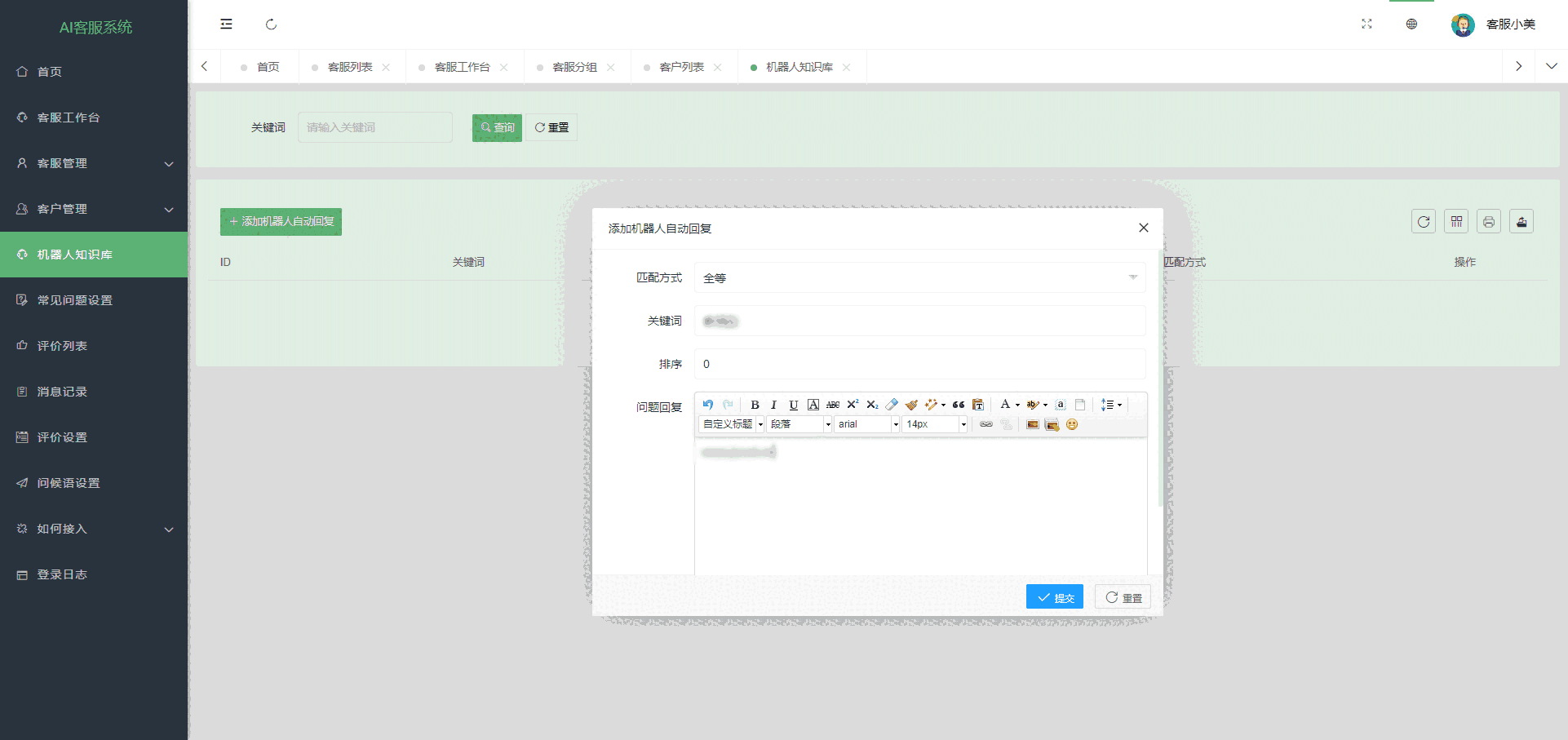Open 常见问题设置 in the sidebar
Viewport: 1568px width, 740px height.
tap(75, 300)
